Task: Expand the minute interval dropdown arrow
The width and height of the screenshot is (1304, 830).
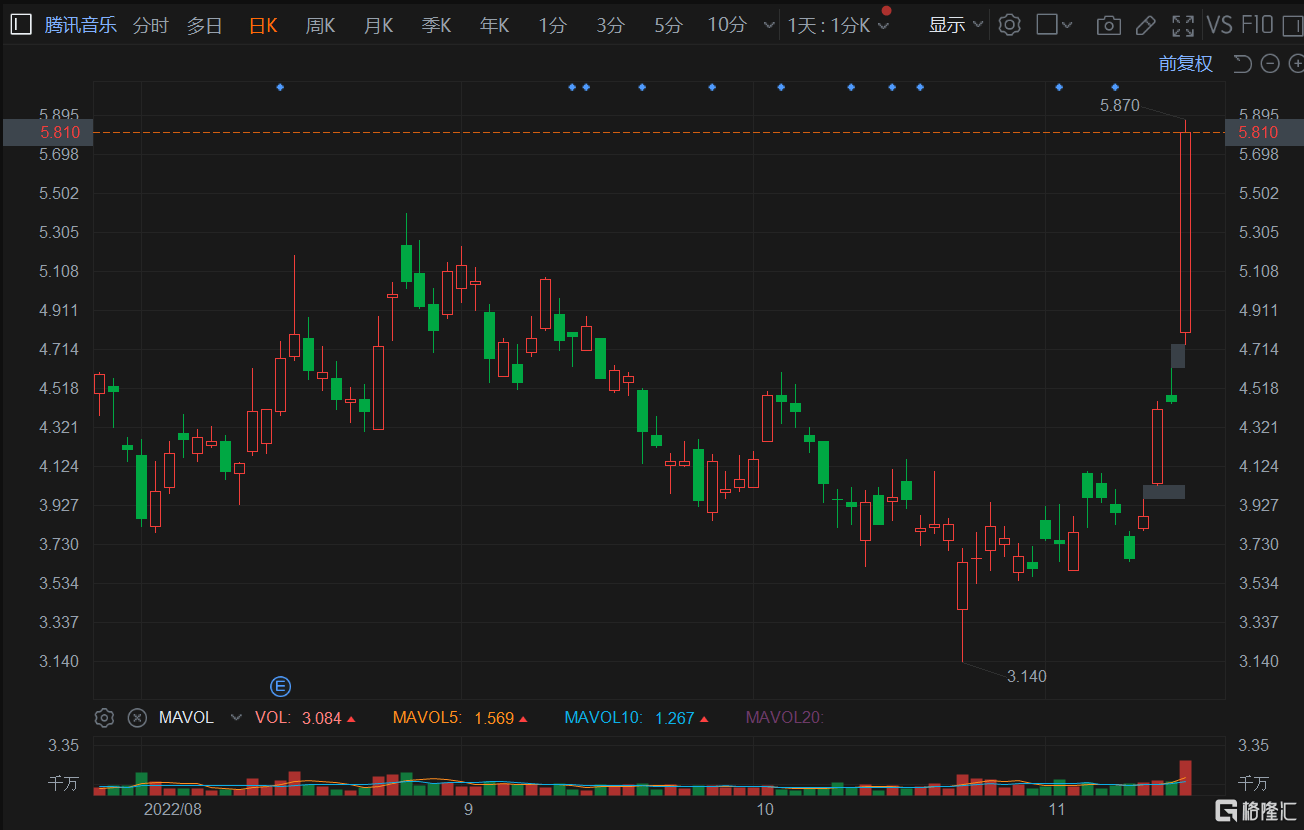Action: tap(768, 25)
